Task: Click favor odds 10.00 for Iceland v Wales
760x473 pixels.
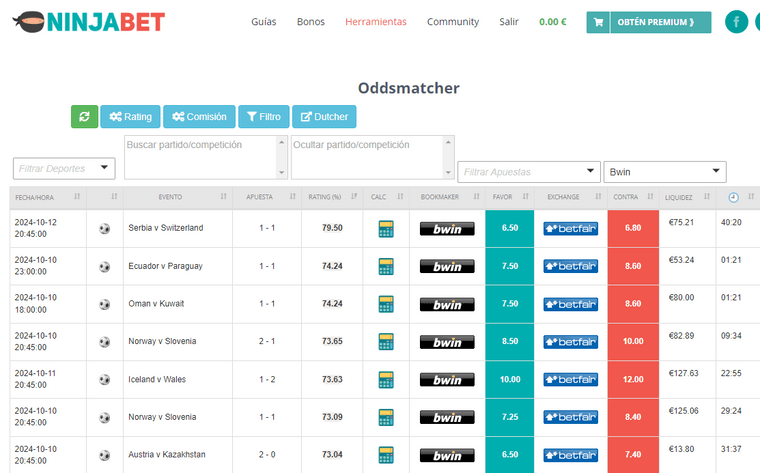Action: coord(510,379)
